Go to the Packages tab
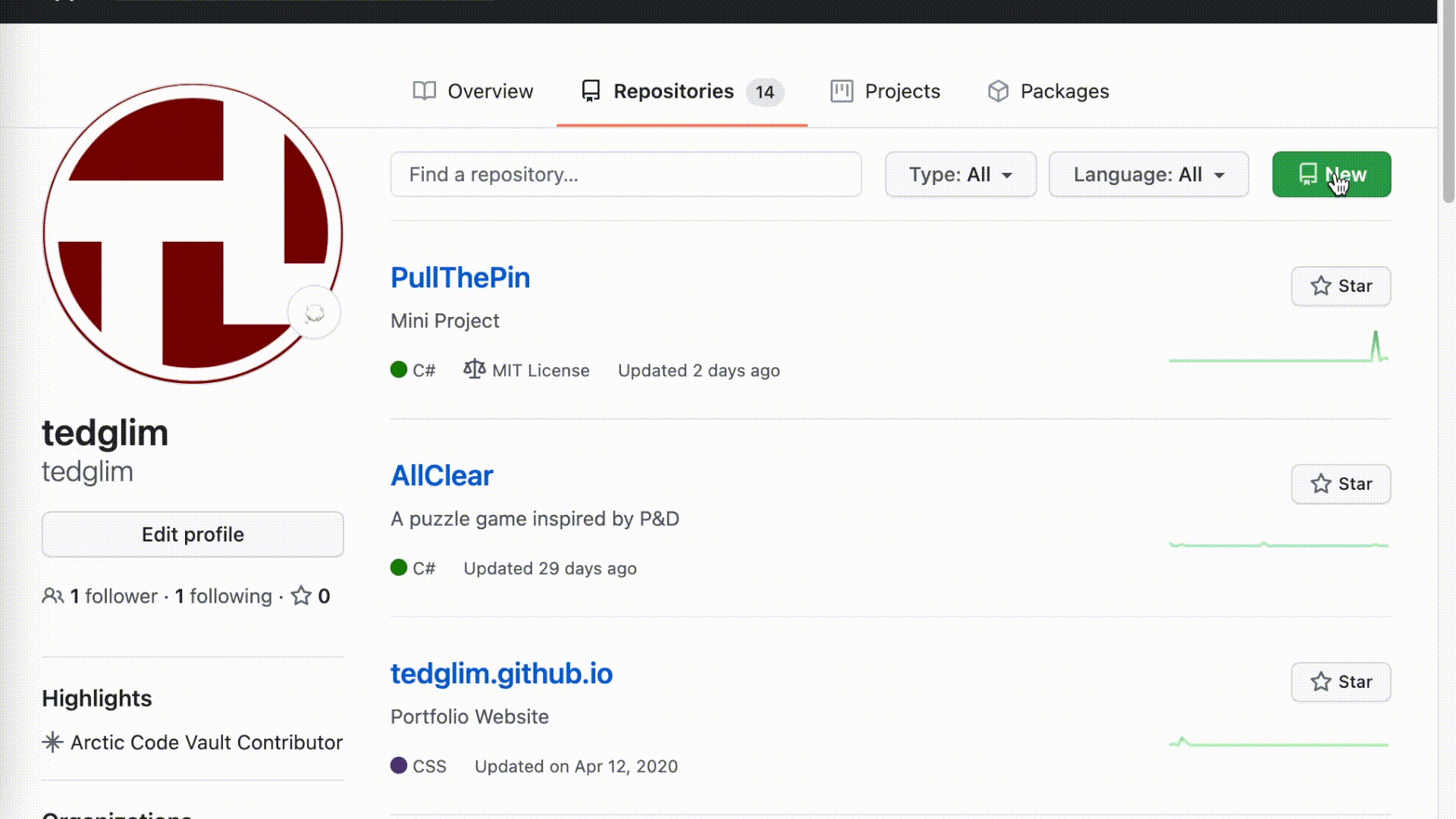The height and width of the screenshot is (819, 1456). click(x=1048, y=91)
